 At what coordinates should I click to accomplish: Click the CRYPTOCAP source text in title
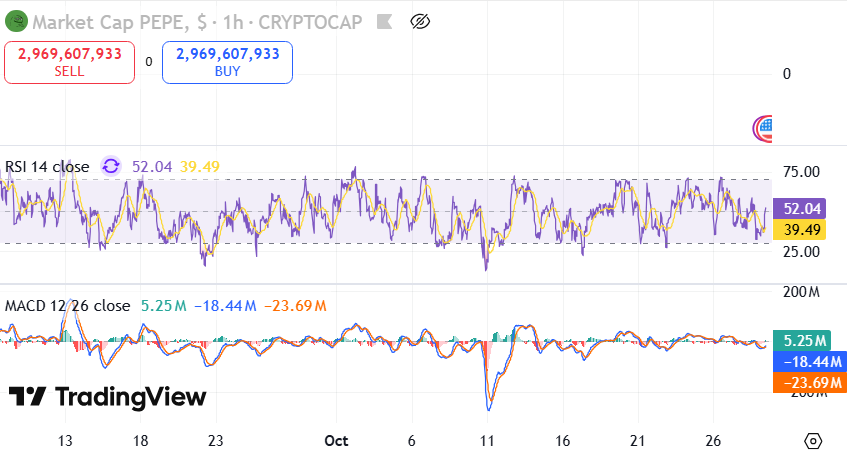coord(310,21)
